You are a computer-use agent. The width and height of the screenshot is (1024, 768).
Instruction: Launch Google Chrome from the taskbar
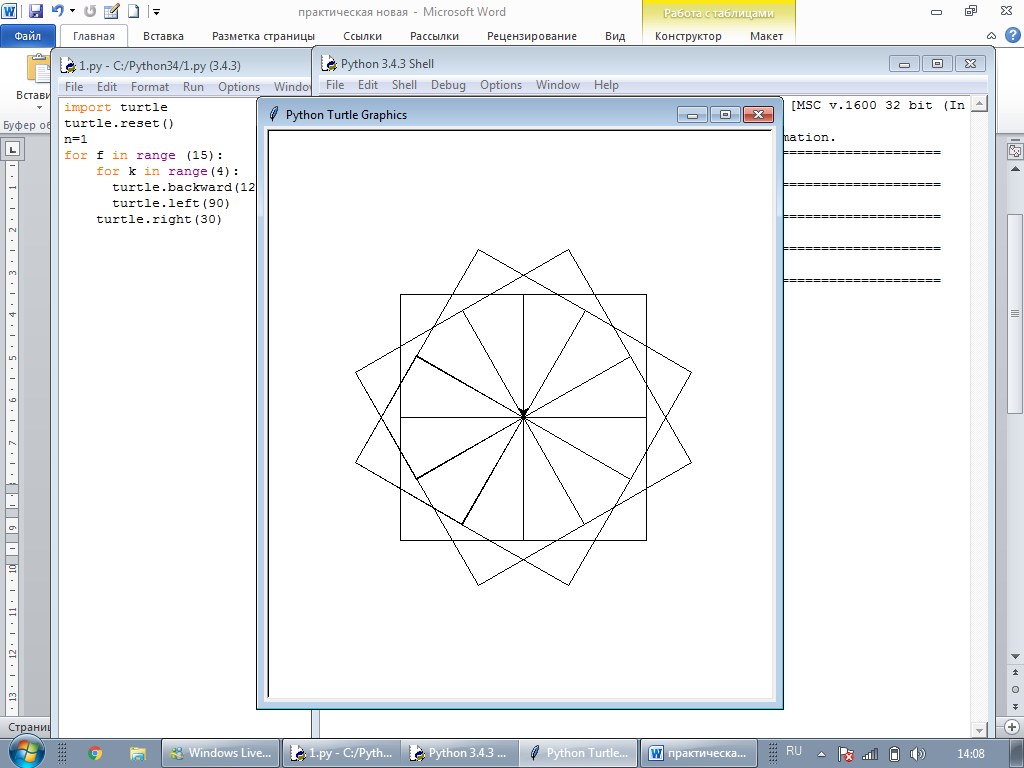(x=95, y=754)
